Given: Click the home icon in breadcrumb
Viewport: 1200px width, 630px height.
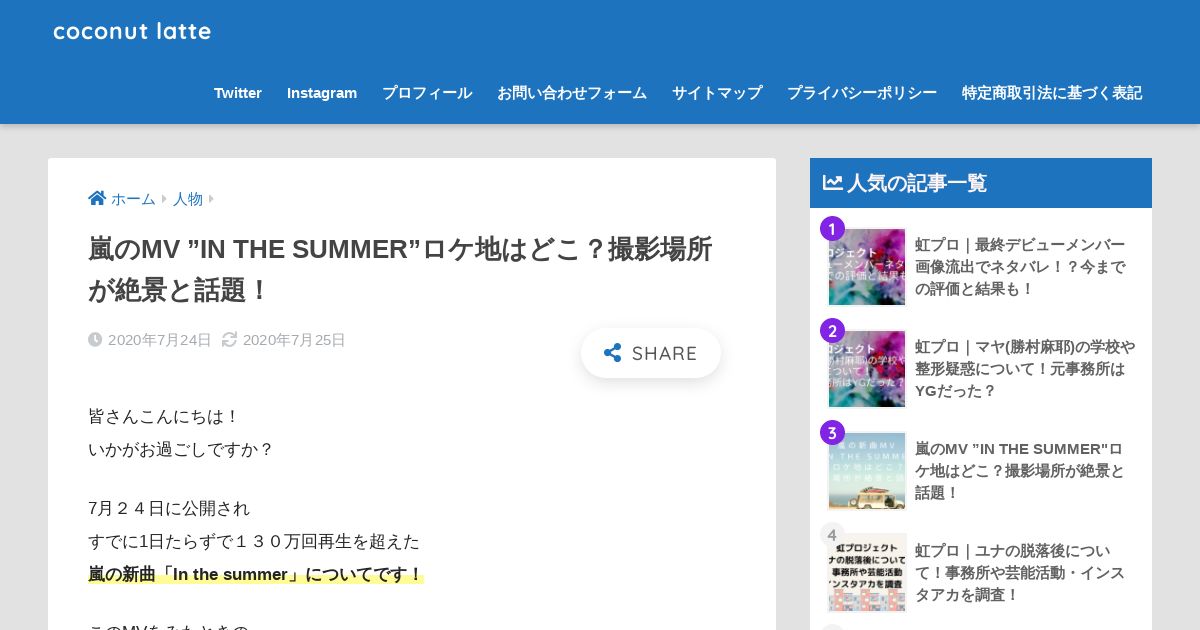Looking at the screenshot, I should click(x=97, y=198).
